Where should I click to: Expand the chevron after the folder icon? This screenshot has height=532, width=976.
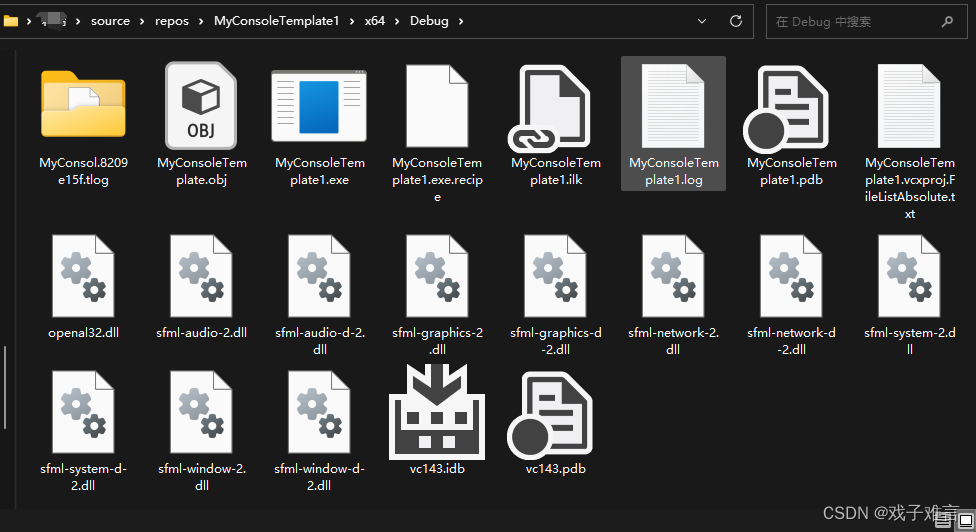pos(29,22)
